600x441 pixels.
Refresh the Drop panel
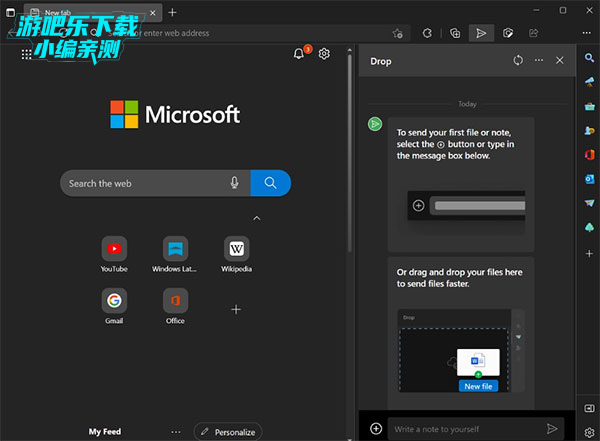coord(518,61)
